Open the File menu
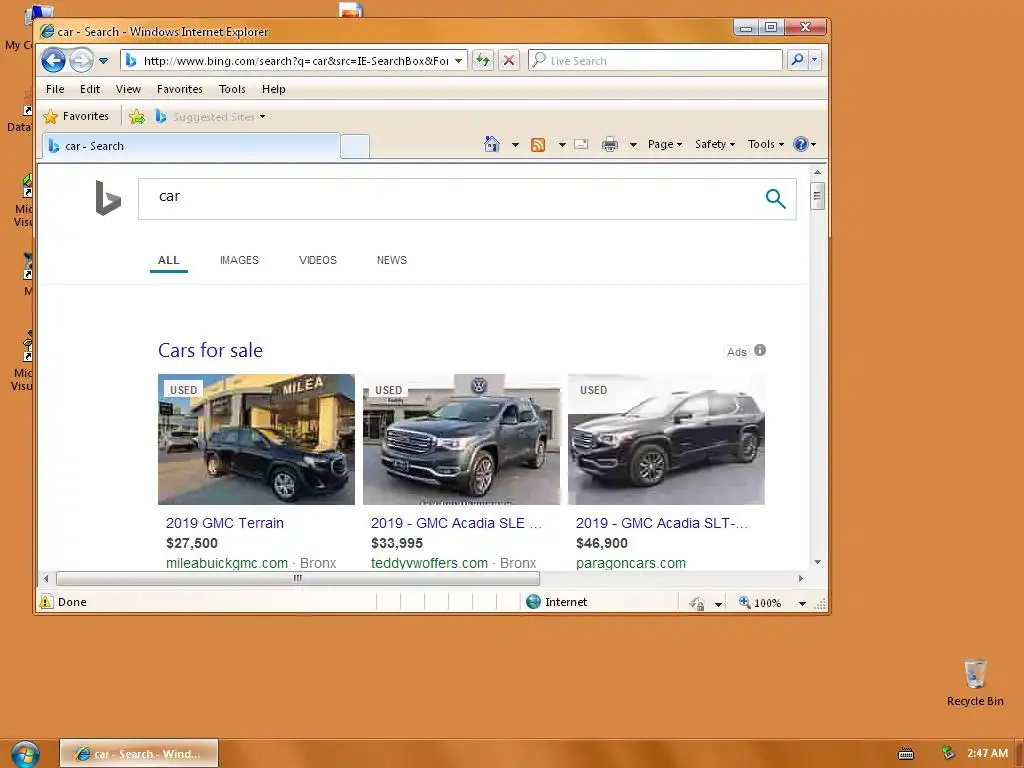The width and height of the screenshot is (1024, 768). [x=55, y=89]
